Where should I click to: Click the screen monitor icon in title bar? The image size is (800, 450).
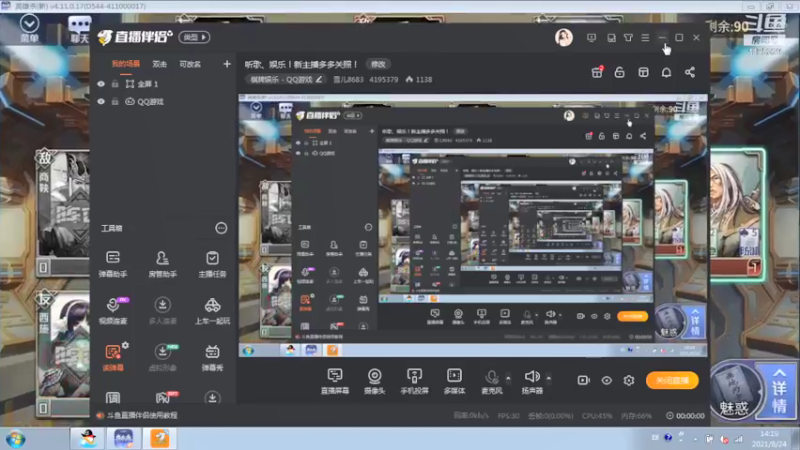pos(591,37)
